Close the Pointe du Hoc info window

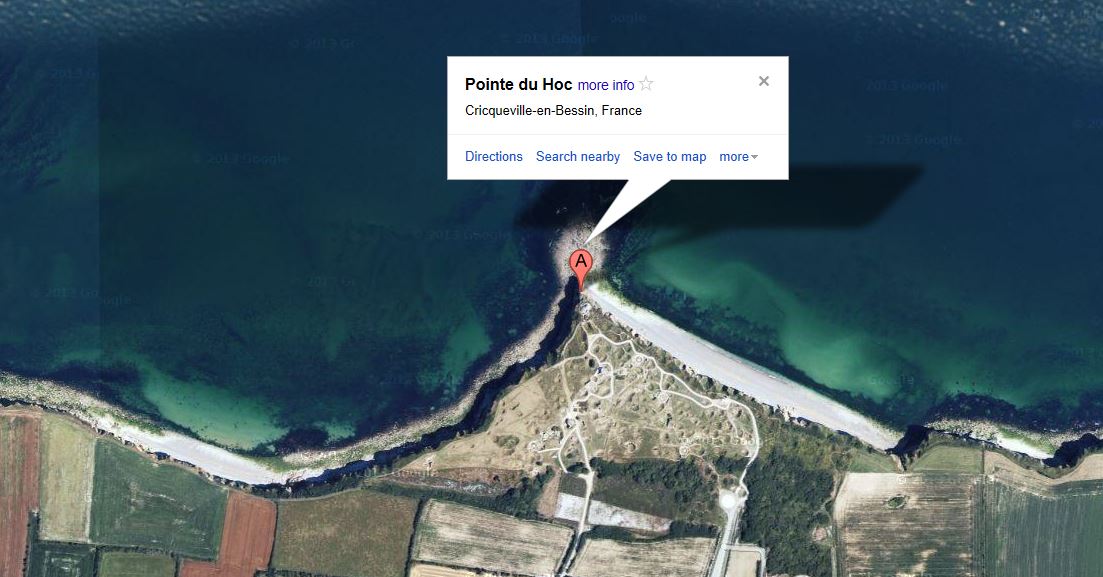click(x=764, y=81)
